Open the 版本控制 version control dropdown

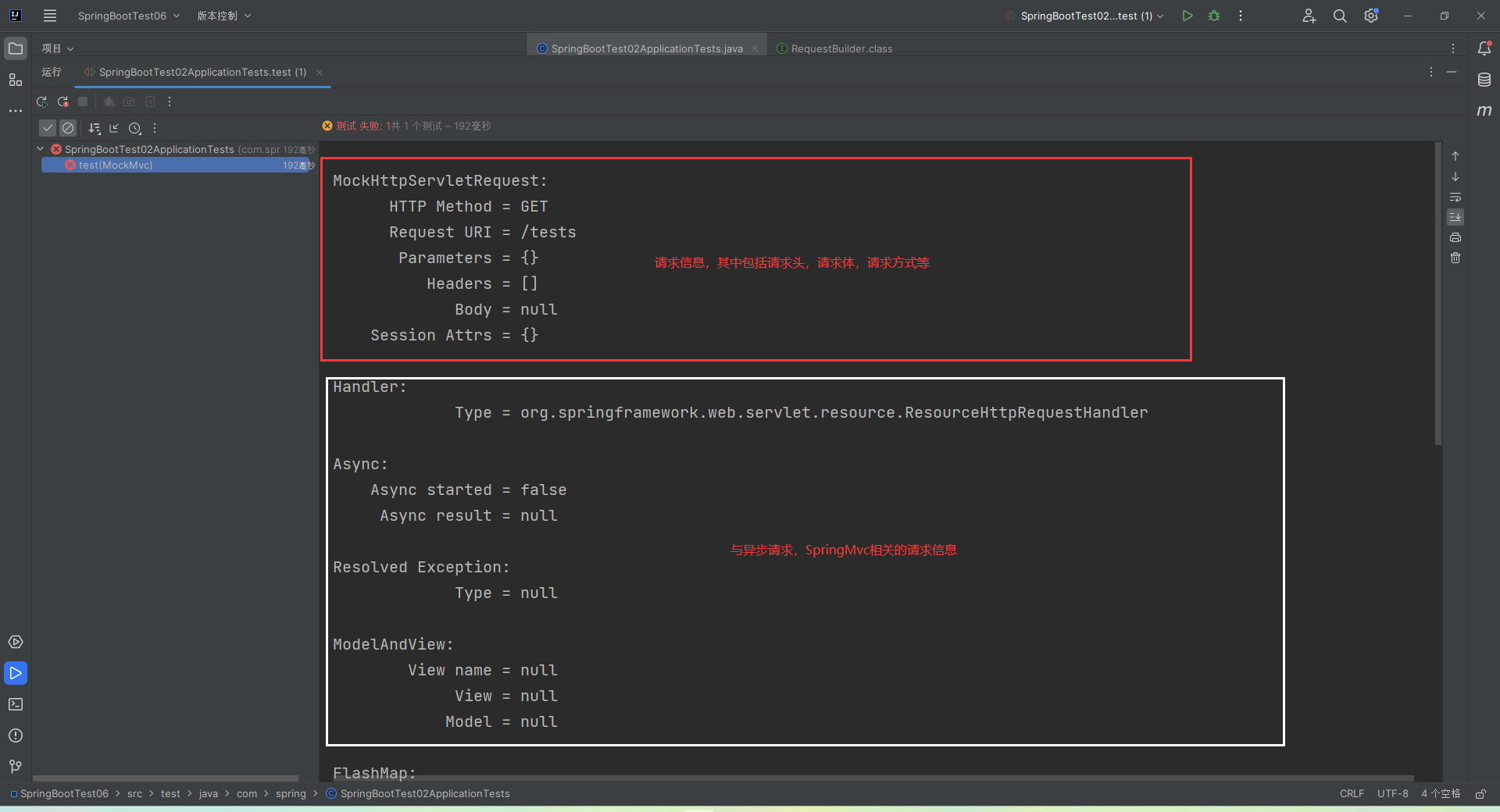click(x=224, y=16)
